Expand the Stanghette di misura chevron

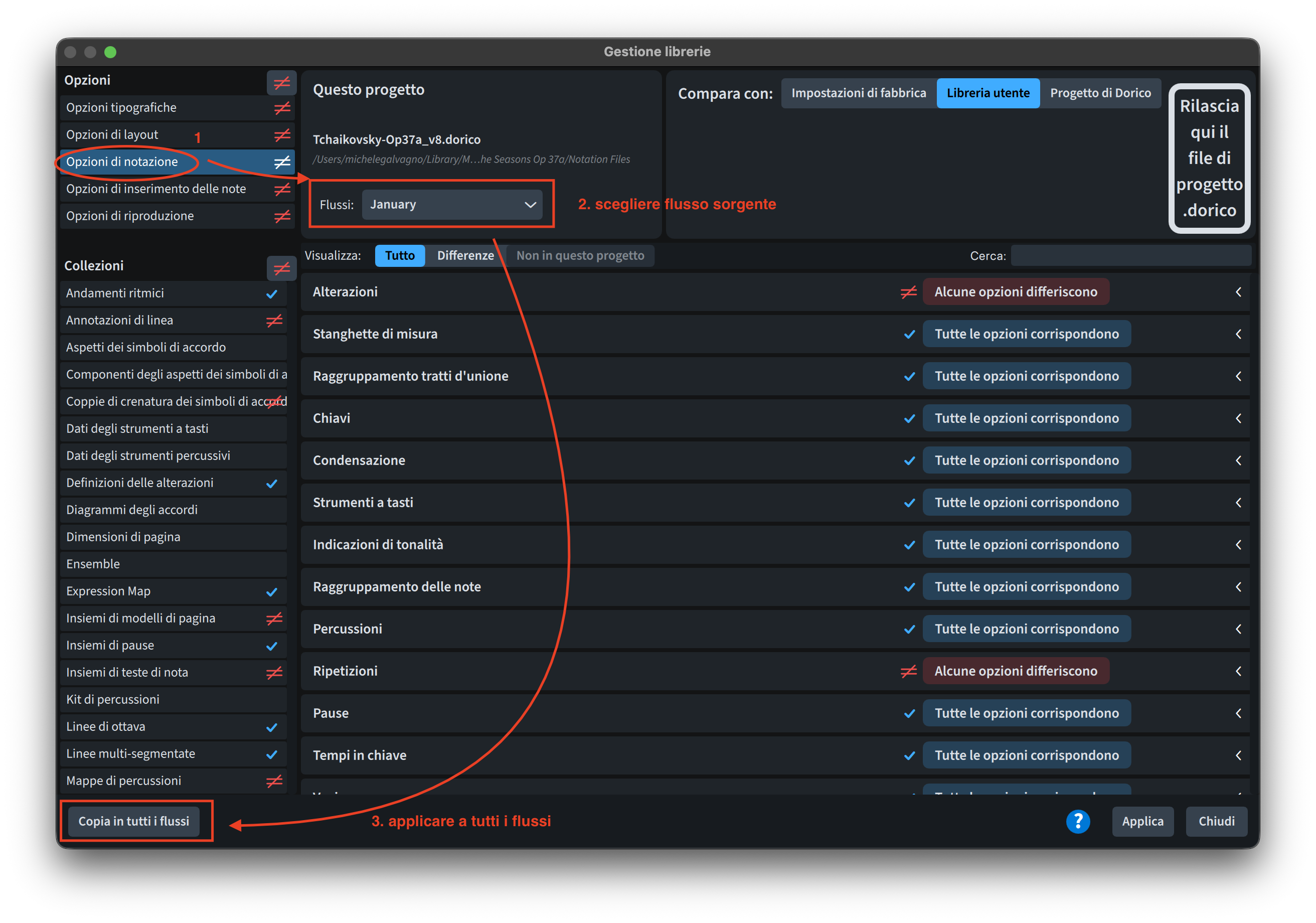click(1238, 334)
